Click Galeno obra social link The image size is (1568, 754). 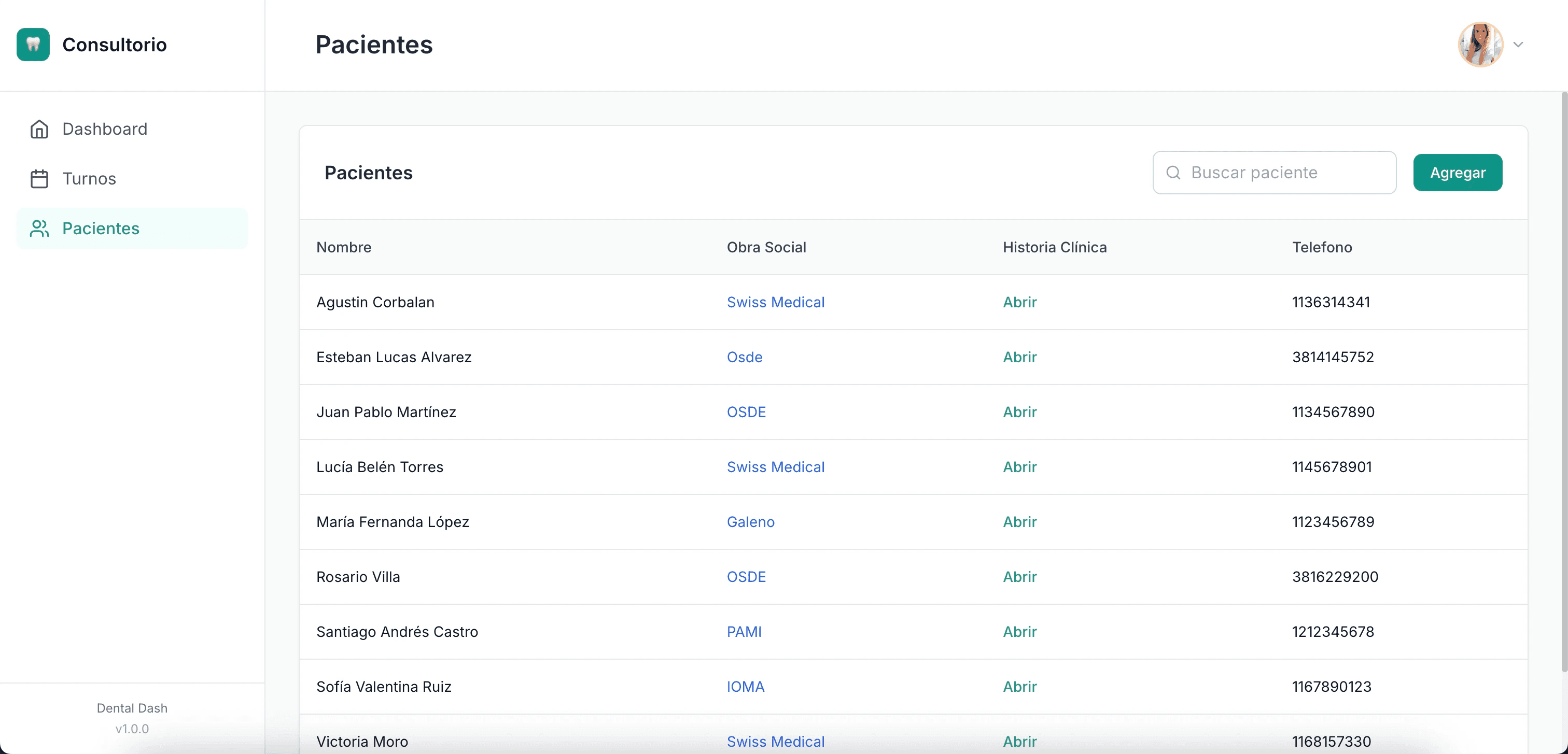(x=750, y=522)
